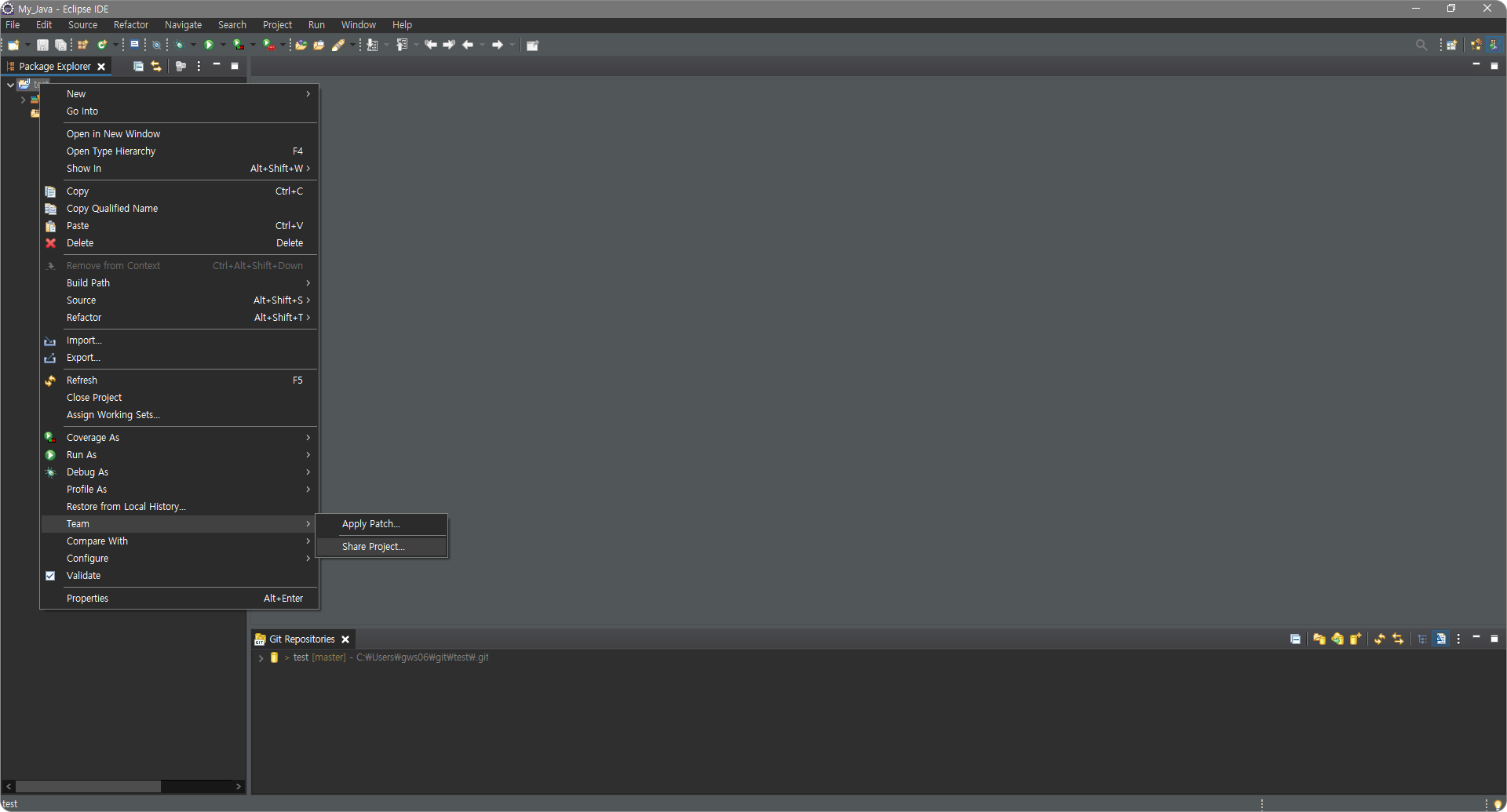Open the Navigate menu
The height and width of the screenshot is (812, 1507).
coord(183,25)
